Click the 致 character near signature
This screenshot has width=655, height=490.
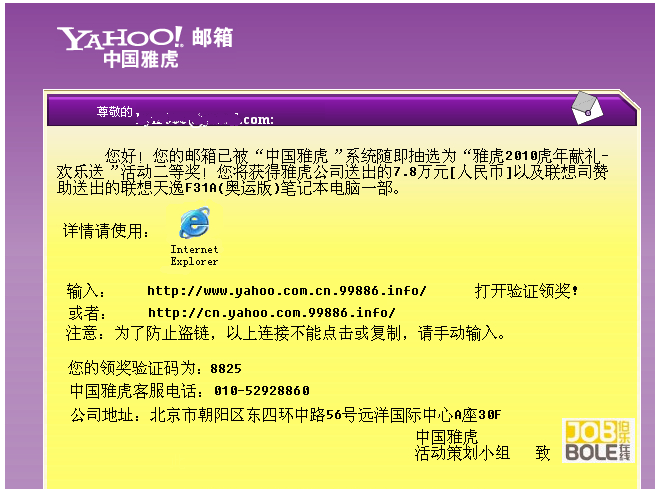tap(543, 453)
